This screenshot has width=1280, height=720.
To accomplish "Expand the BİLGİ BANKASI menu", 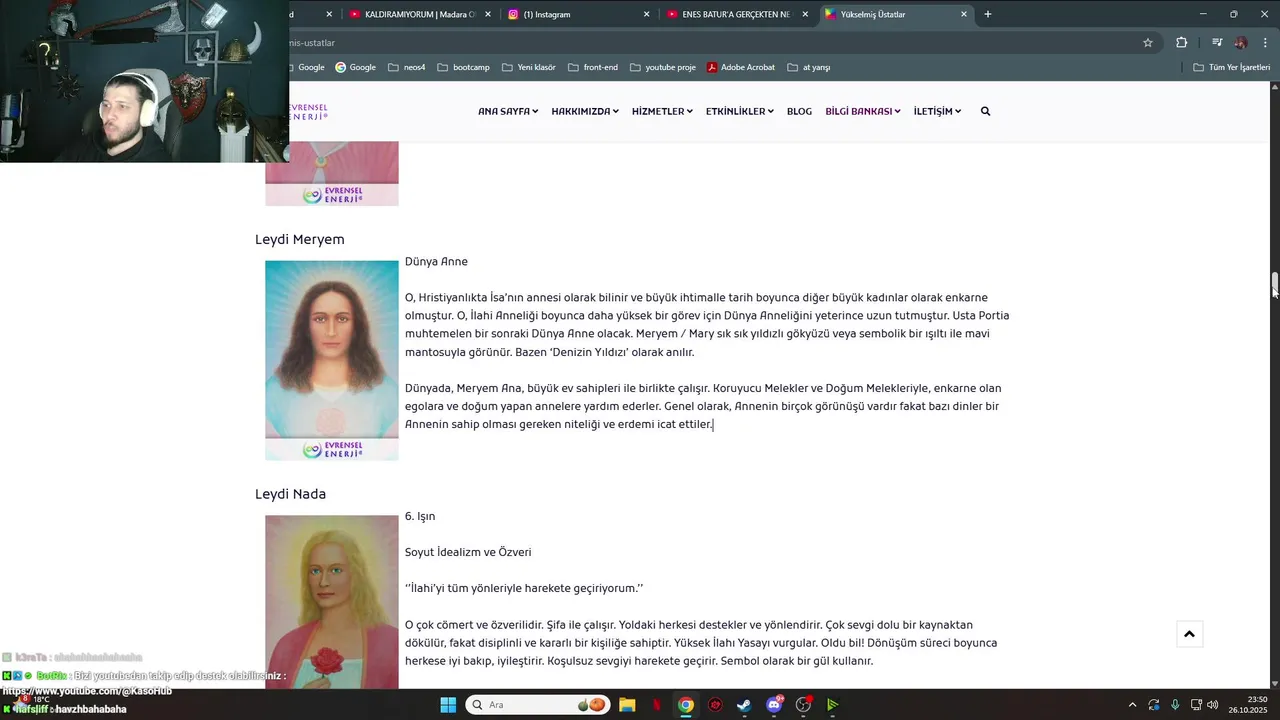I will click(x=863, y=111).
